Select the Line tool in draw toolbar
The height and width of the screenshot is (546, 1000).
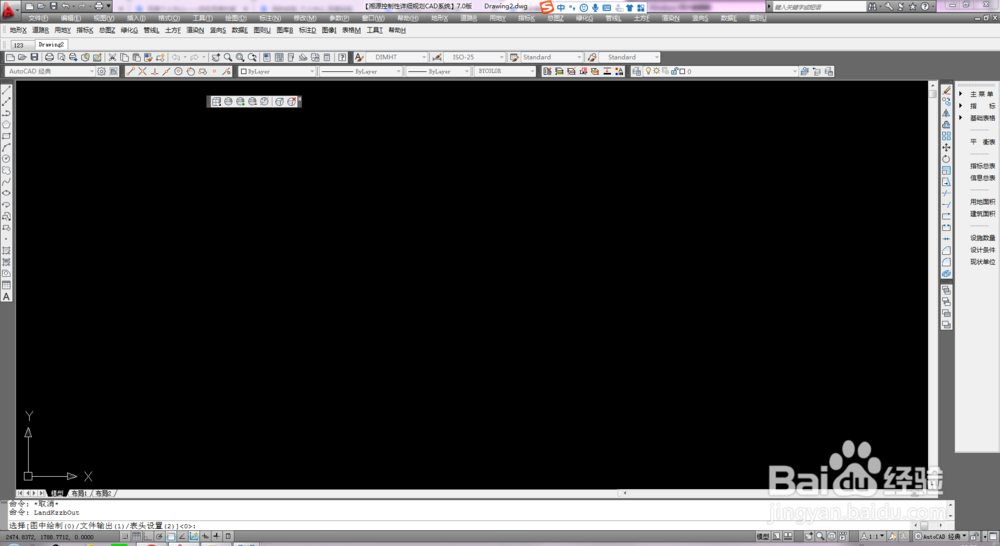coord(6,90)
